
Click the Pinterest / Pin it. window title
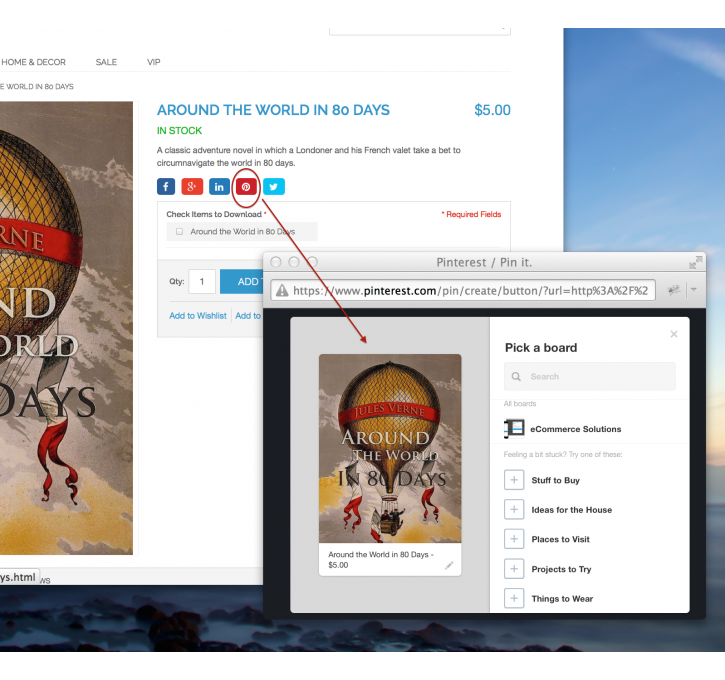tap(484, 263)
